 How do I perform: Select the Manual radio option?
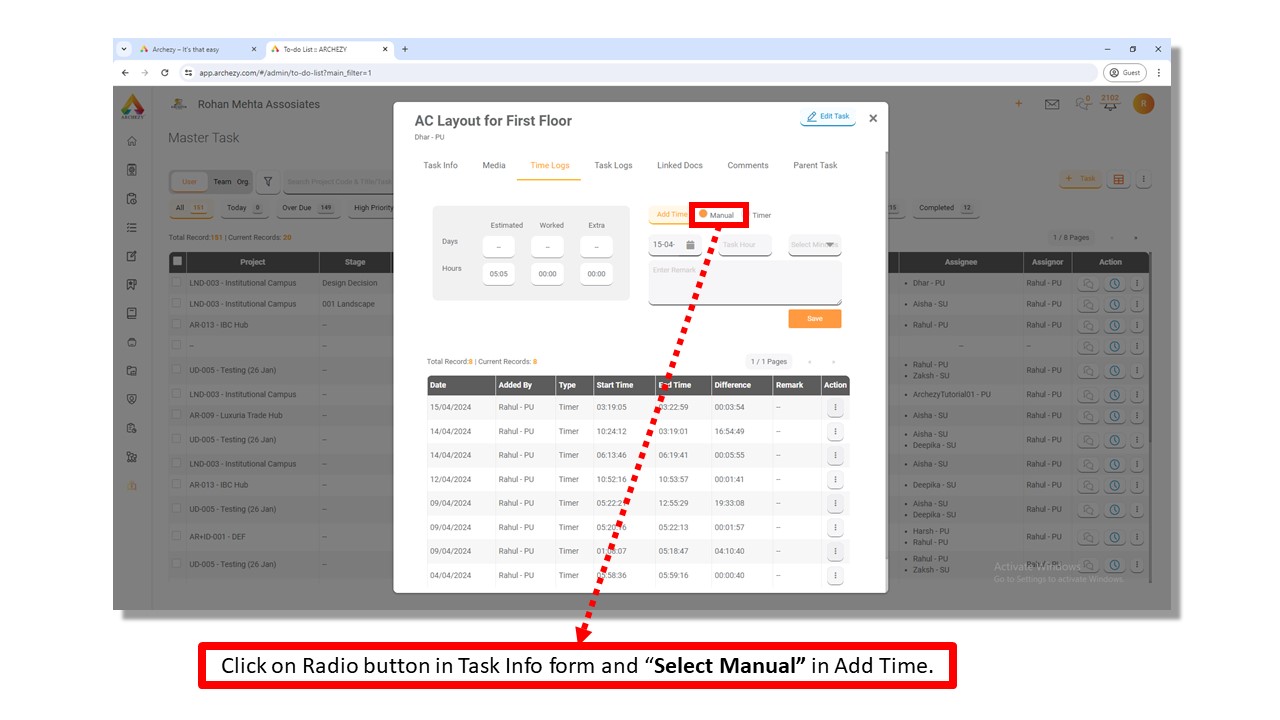(x=704, y=214)
